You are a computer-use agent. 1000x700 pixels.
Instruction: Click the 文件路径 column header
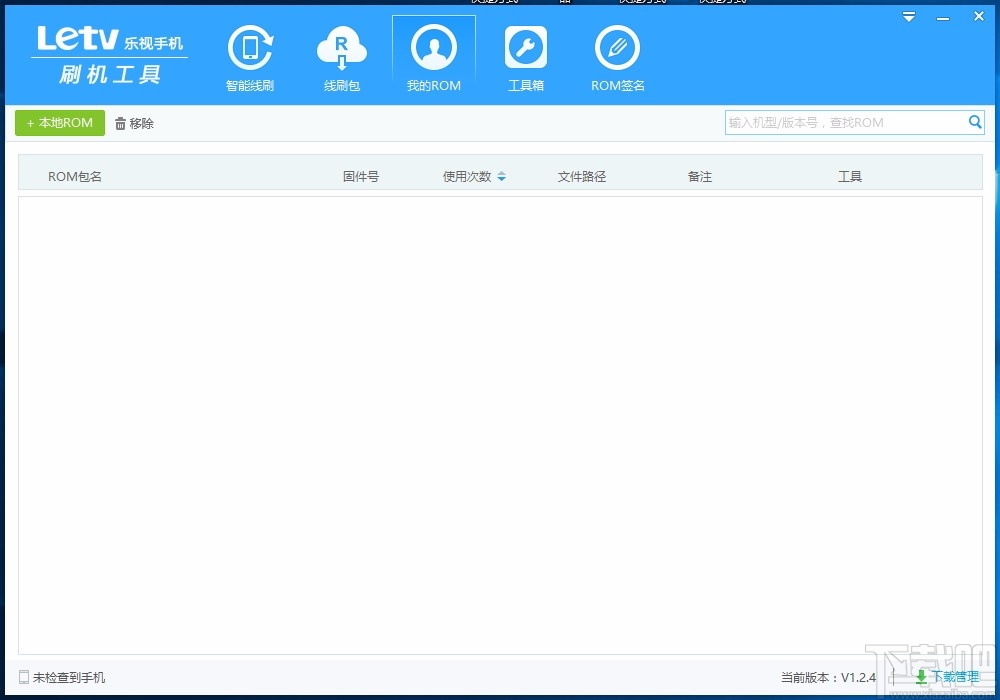tap(582, 177)
